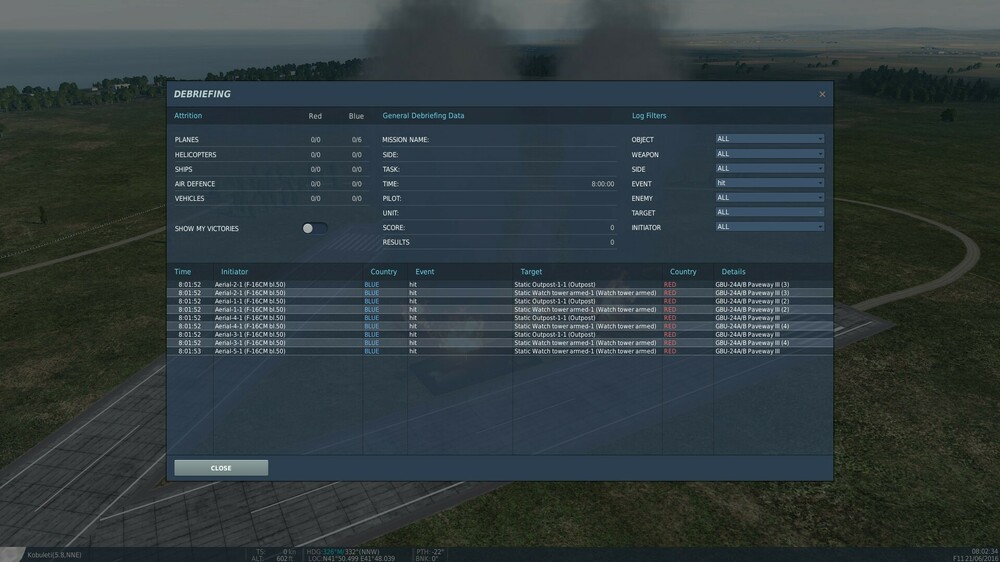Click the General Debriefing Data heading
The height and width of the screenshot is (562, 1000).
tap(423, 116)
